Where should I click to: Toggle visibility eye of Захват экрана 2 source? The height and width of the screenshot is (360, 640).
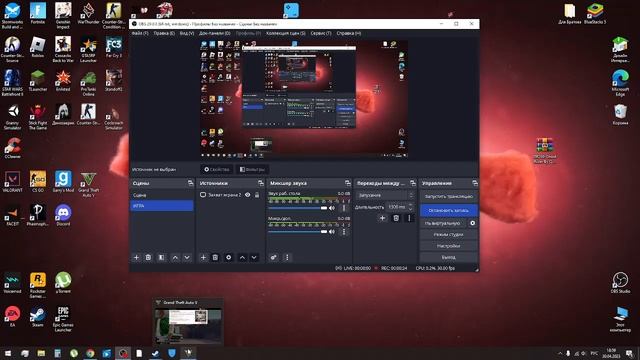[247, 195]
